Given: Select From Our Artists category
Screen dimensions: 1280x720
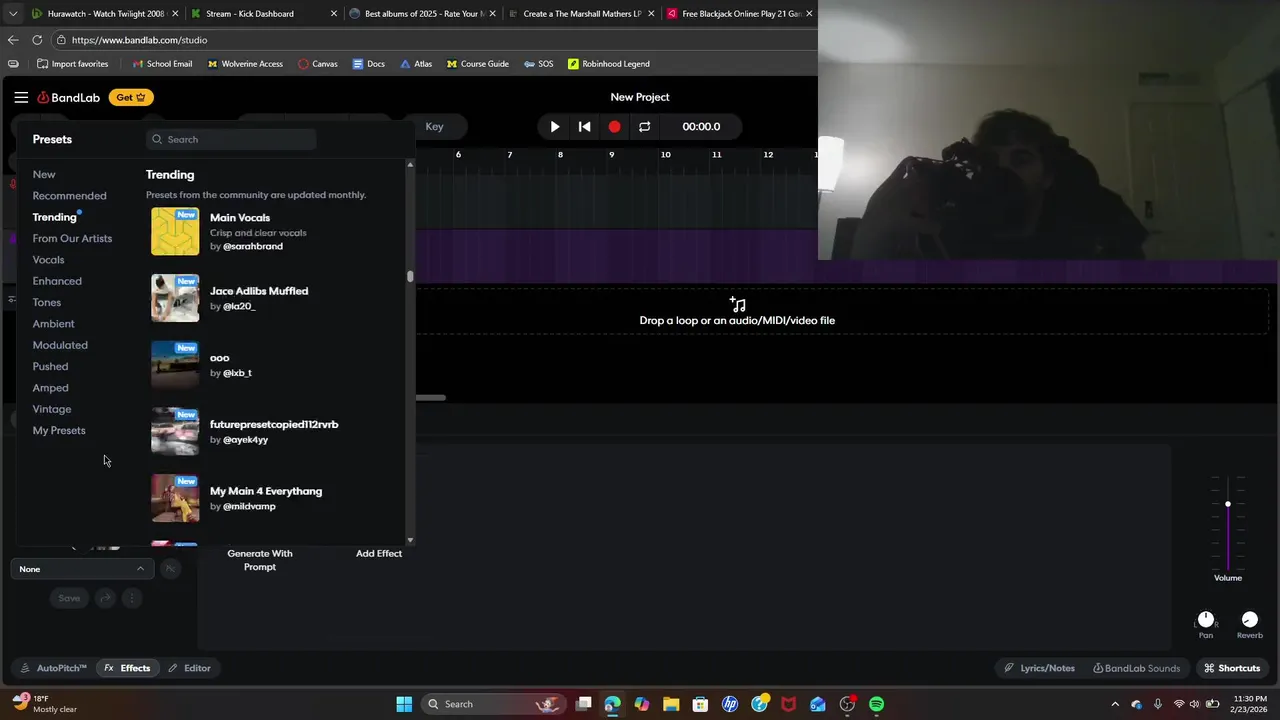Looking at the screenshot, I should click(72, 238).
